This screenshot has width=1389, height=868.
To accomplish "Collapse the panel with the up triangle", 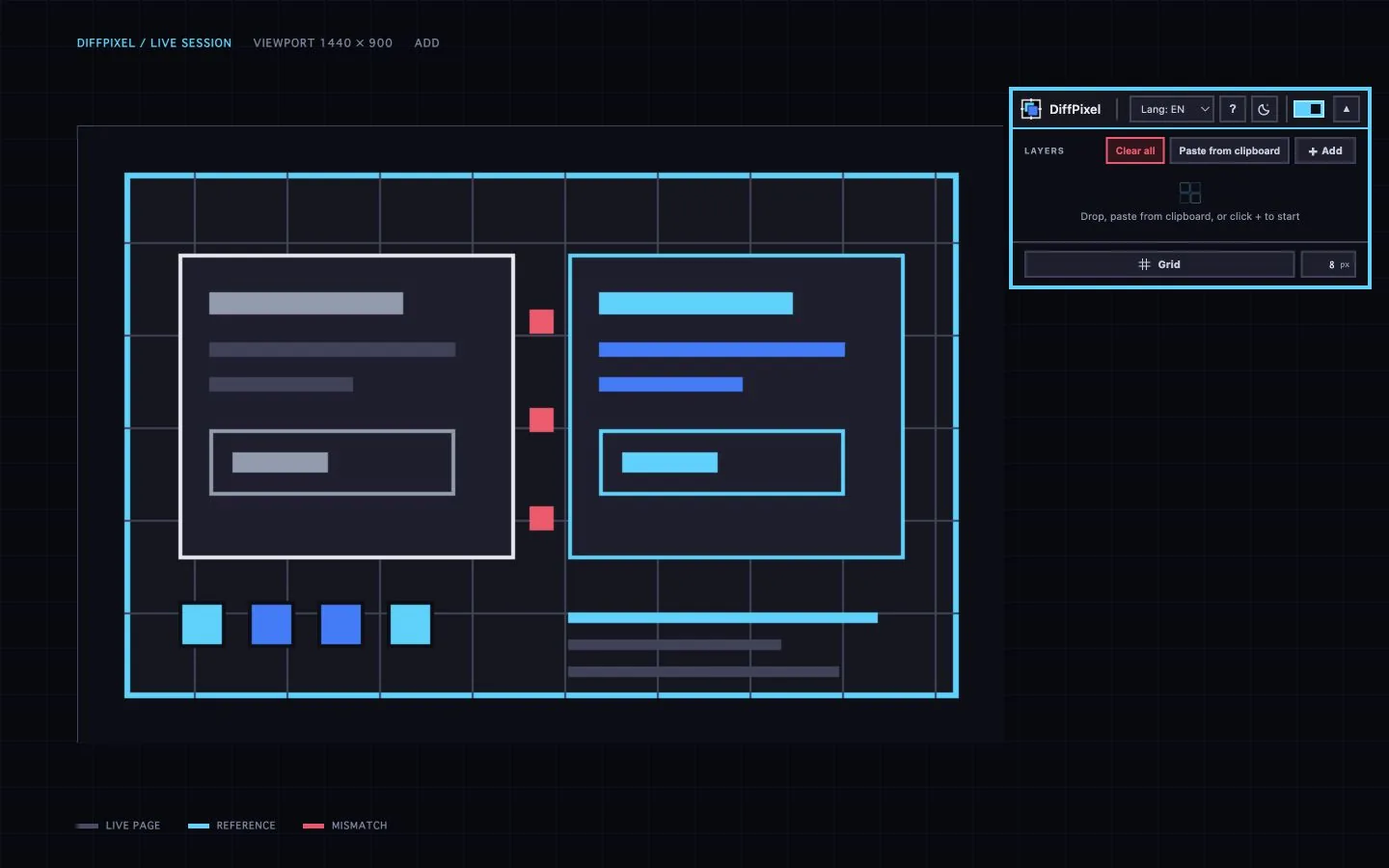I will pyautogui.click(x=1347, y=109).
